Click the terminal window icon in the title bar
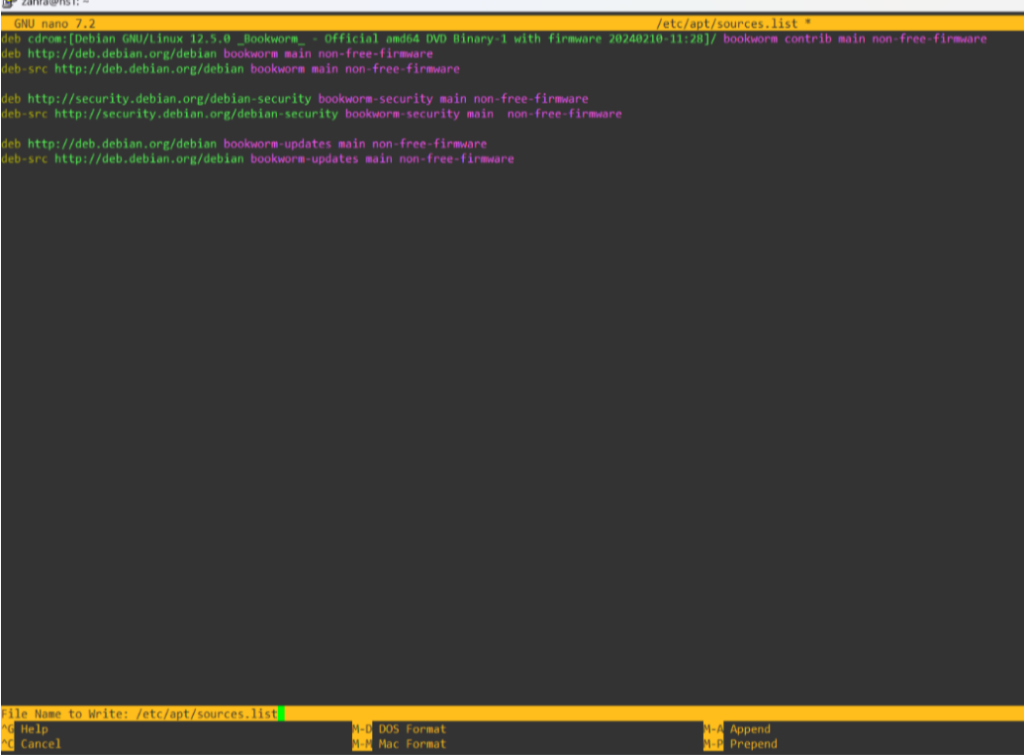Image resolution: width=1024 pixels, height=755 pixels. point(9,4)
